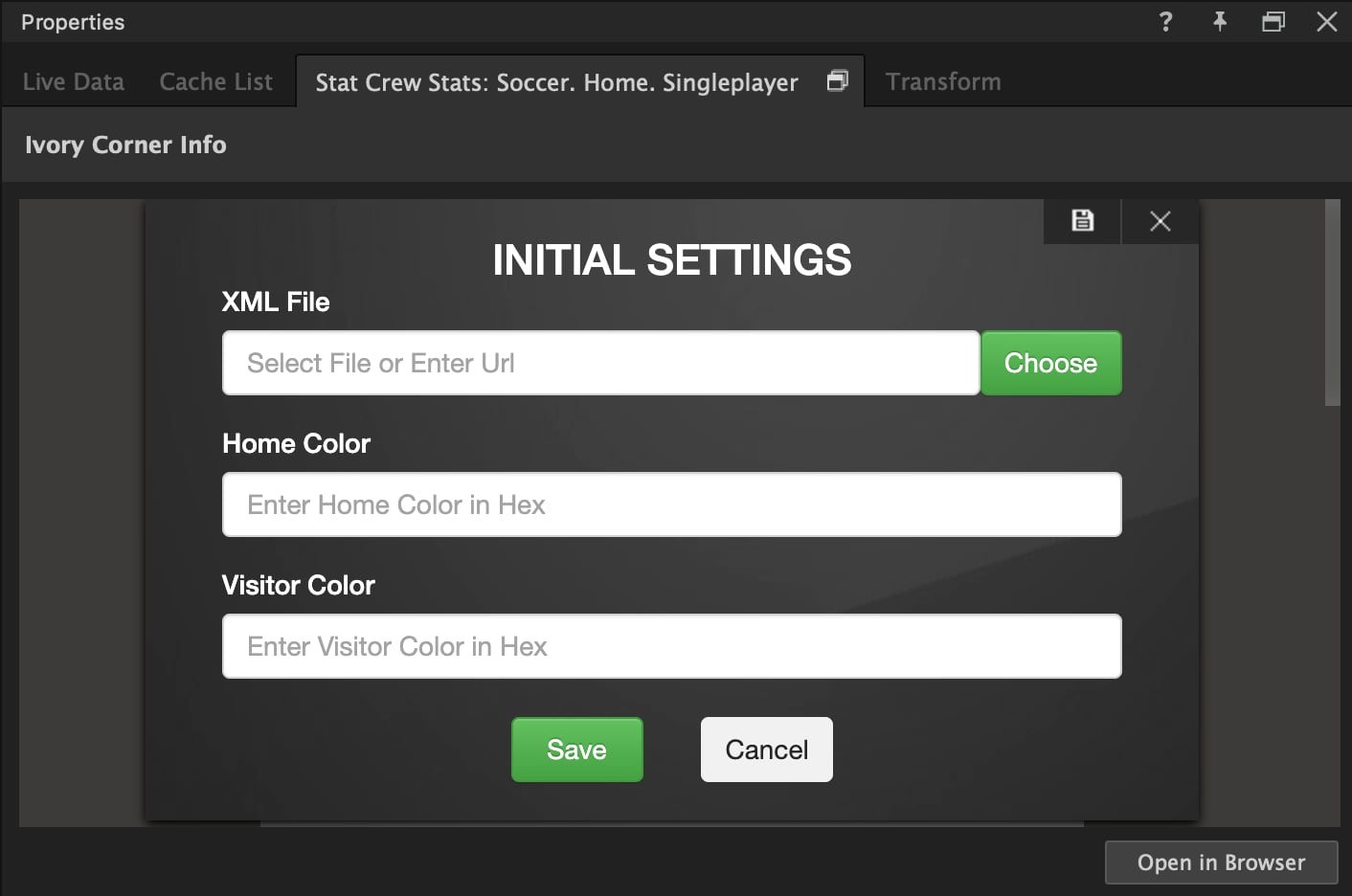Click the help question mark icon
Screen dimensions: 1352x896
pos(1165,22)
